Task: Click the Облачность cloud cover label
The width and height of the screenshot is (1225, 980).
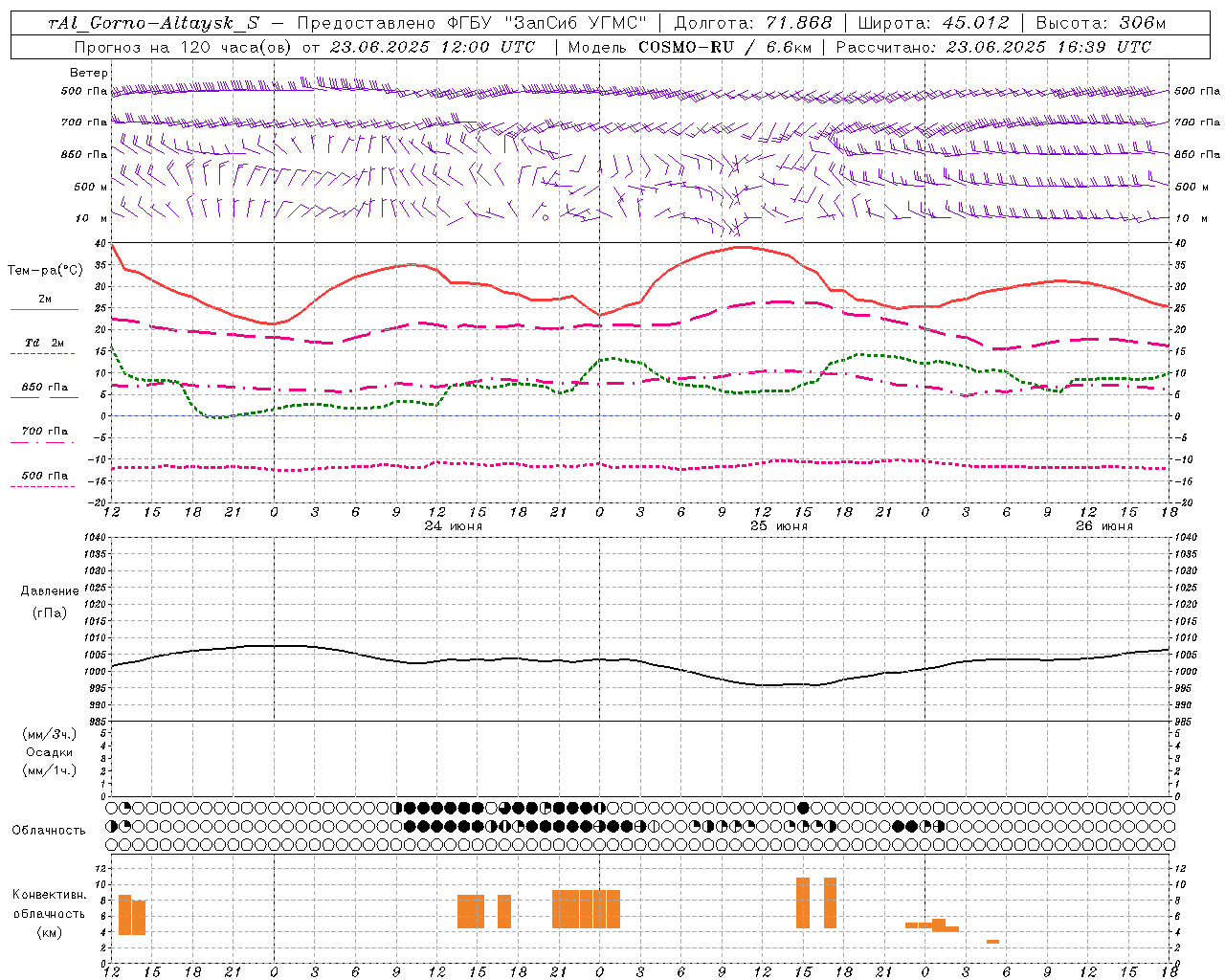Action: pos(49,831)
